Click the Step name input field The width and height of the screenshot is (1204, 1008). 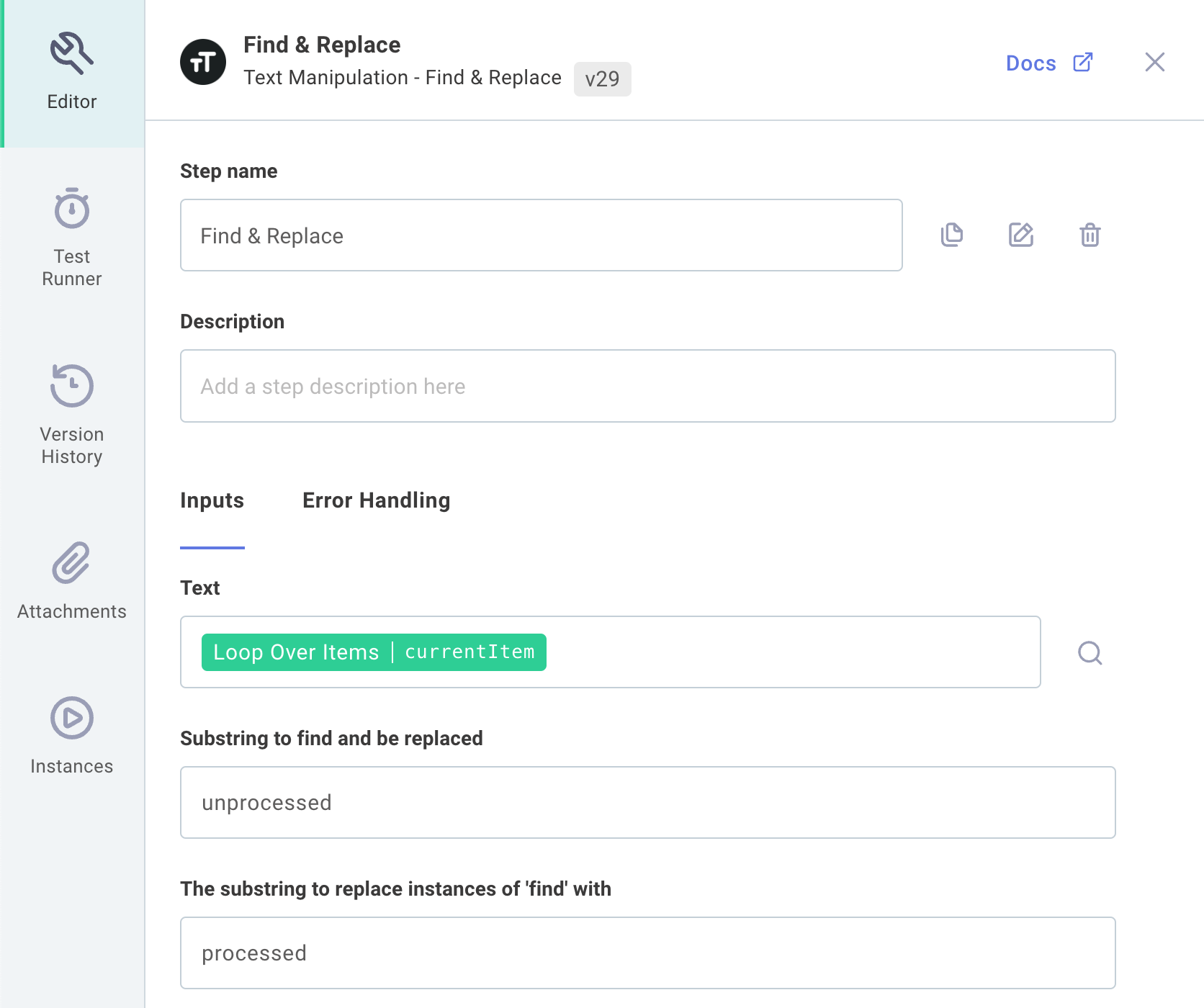[x=541, y=235]
